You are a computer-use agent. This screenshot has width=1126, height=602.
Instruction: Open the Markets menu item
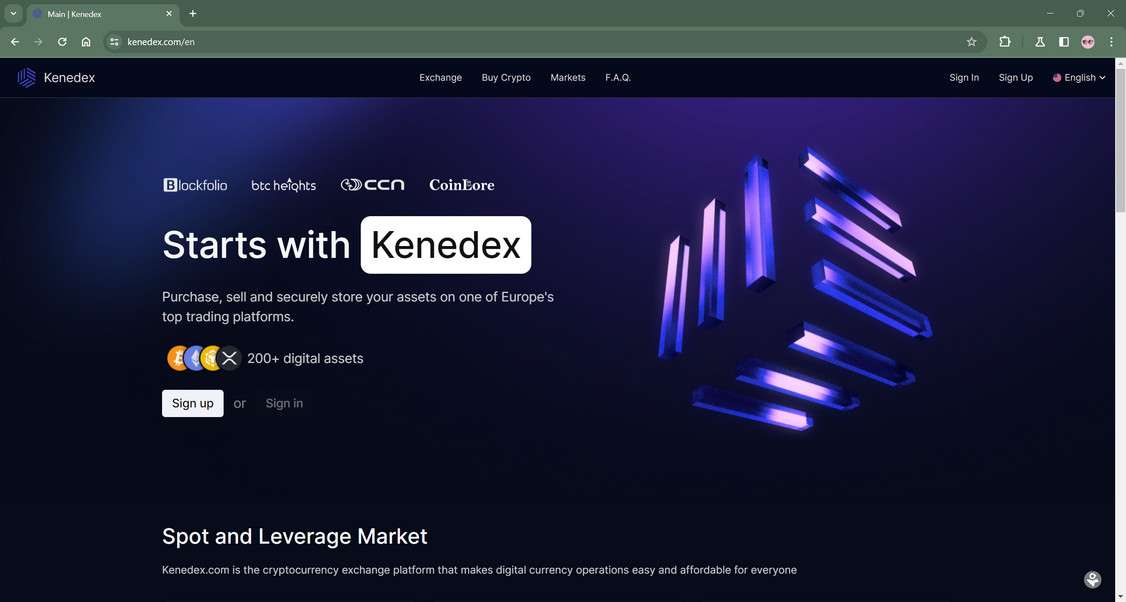567,78
